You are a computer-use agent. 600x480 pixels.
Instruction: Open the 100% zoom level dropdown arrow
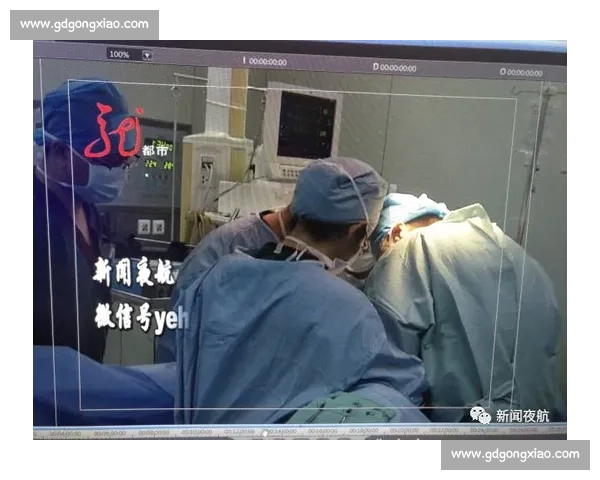pos(147,55)
